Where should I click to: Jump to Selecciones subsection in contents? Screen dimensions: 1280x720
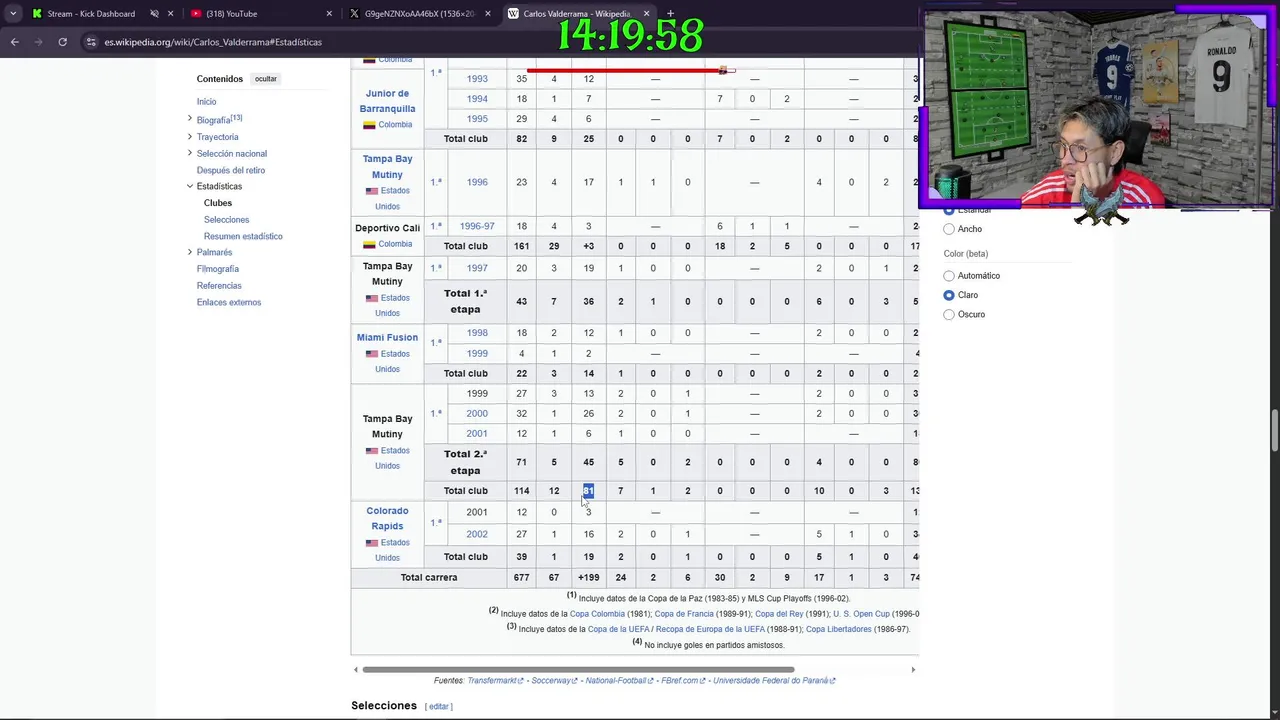[227, 220]
